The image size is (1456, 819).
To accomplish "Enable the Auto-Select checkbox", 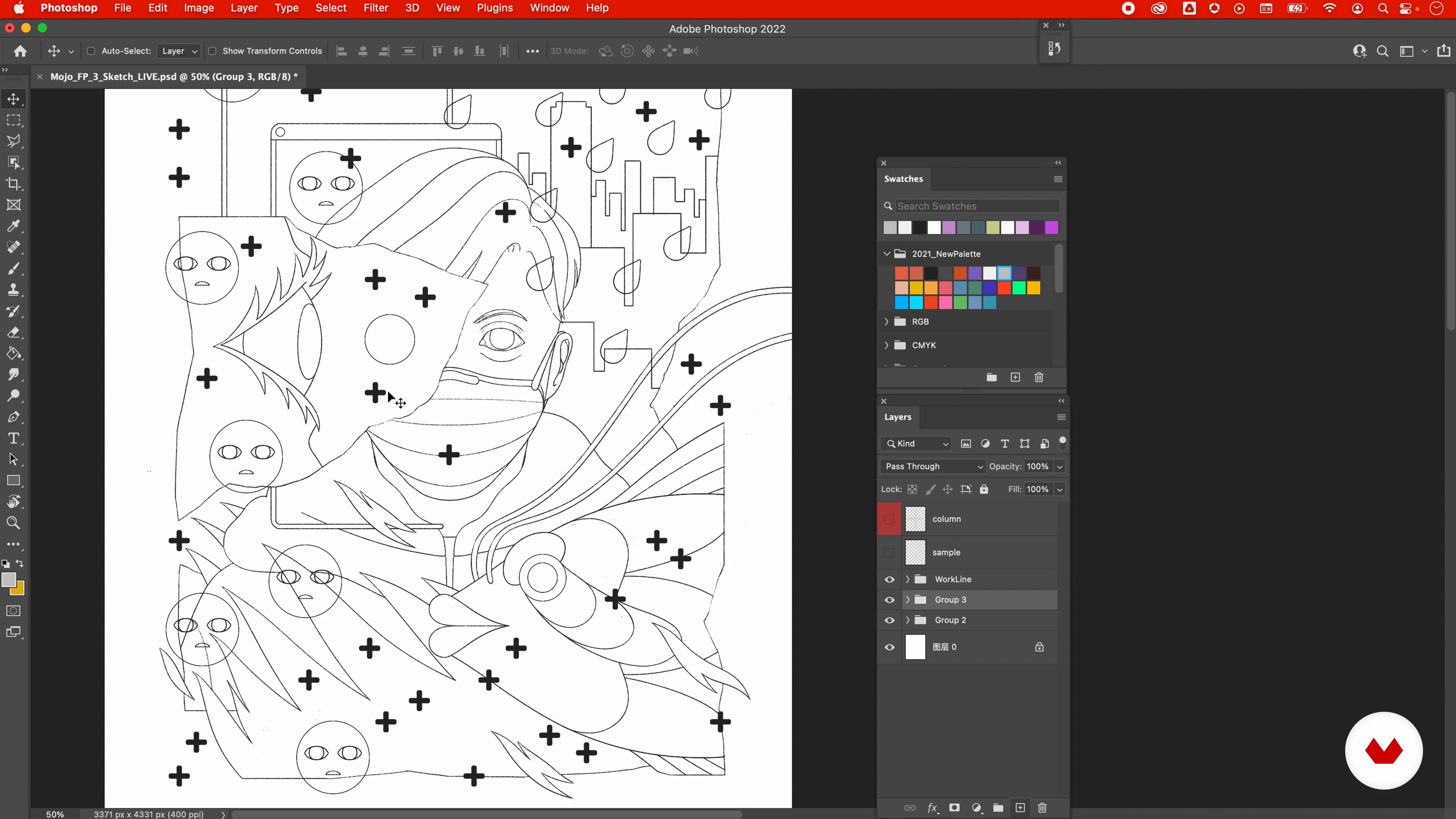I will (x=91, y=51).
